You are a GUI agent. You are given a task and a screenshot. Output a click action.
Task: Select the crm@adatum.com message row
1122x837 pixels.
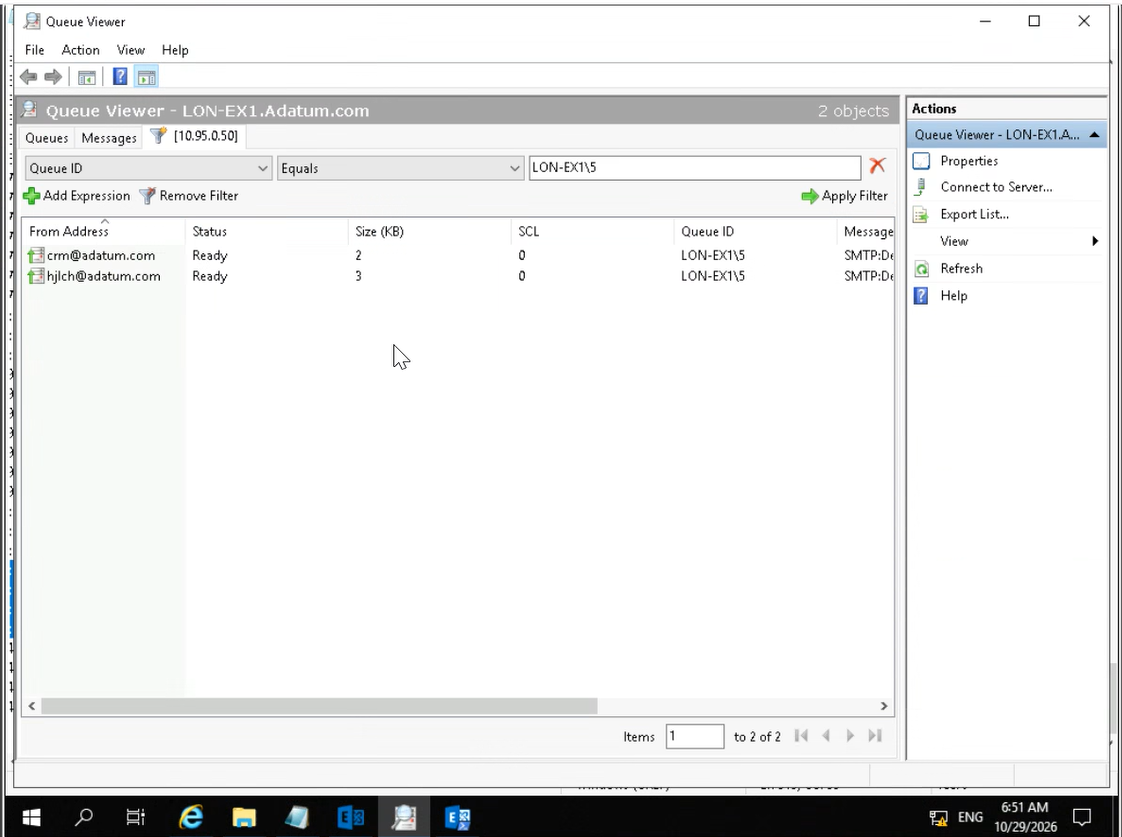458,255
